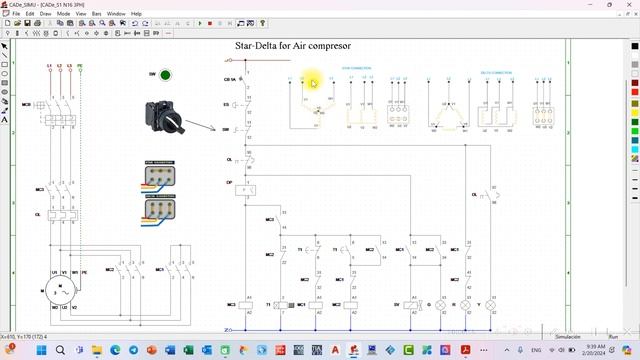Open the fuses component group
640x360 pixels.
click(x=17, y=33)
